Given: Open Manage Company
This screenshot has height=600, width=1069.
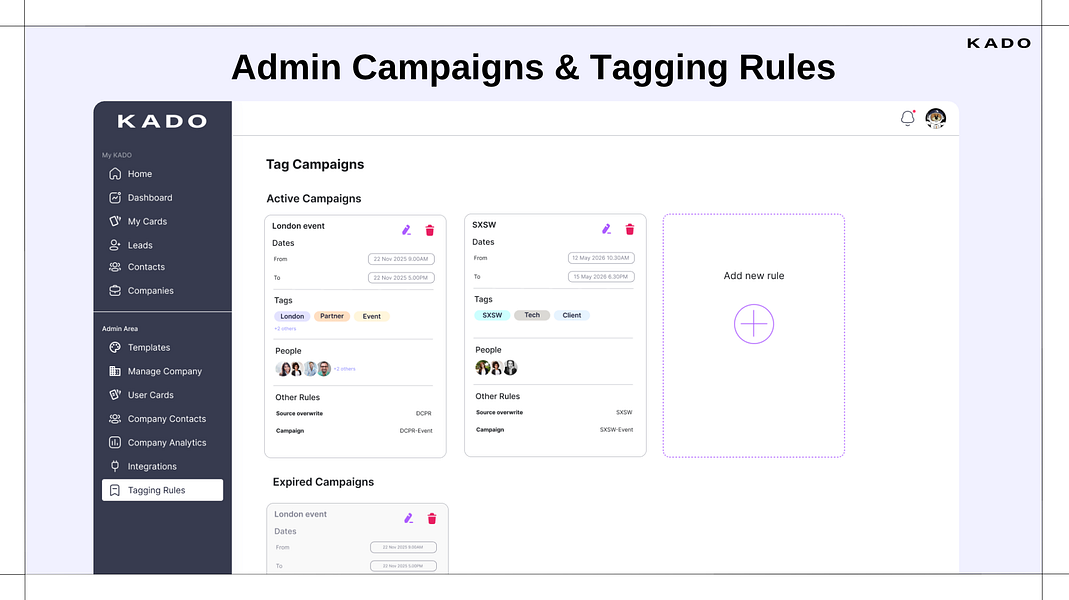Looking at the screenshot, I should tap(165, 372).
